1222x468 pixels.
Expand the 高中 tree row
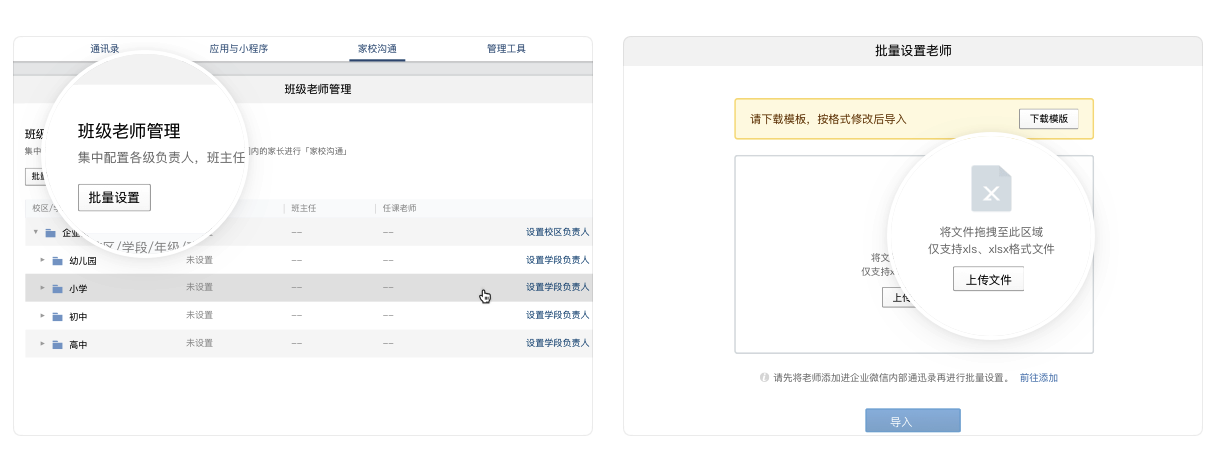[x=43, y=344]
